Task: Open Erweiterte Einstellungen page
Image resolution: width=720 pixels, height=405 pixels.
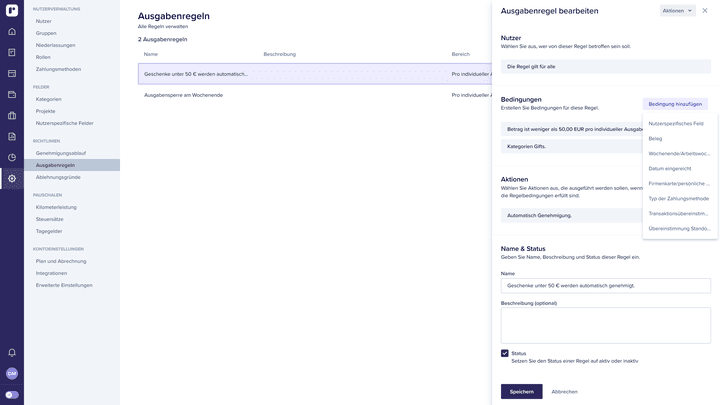Action: tap(64, 285)
